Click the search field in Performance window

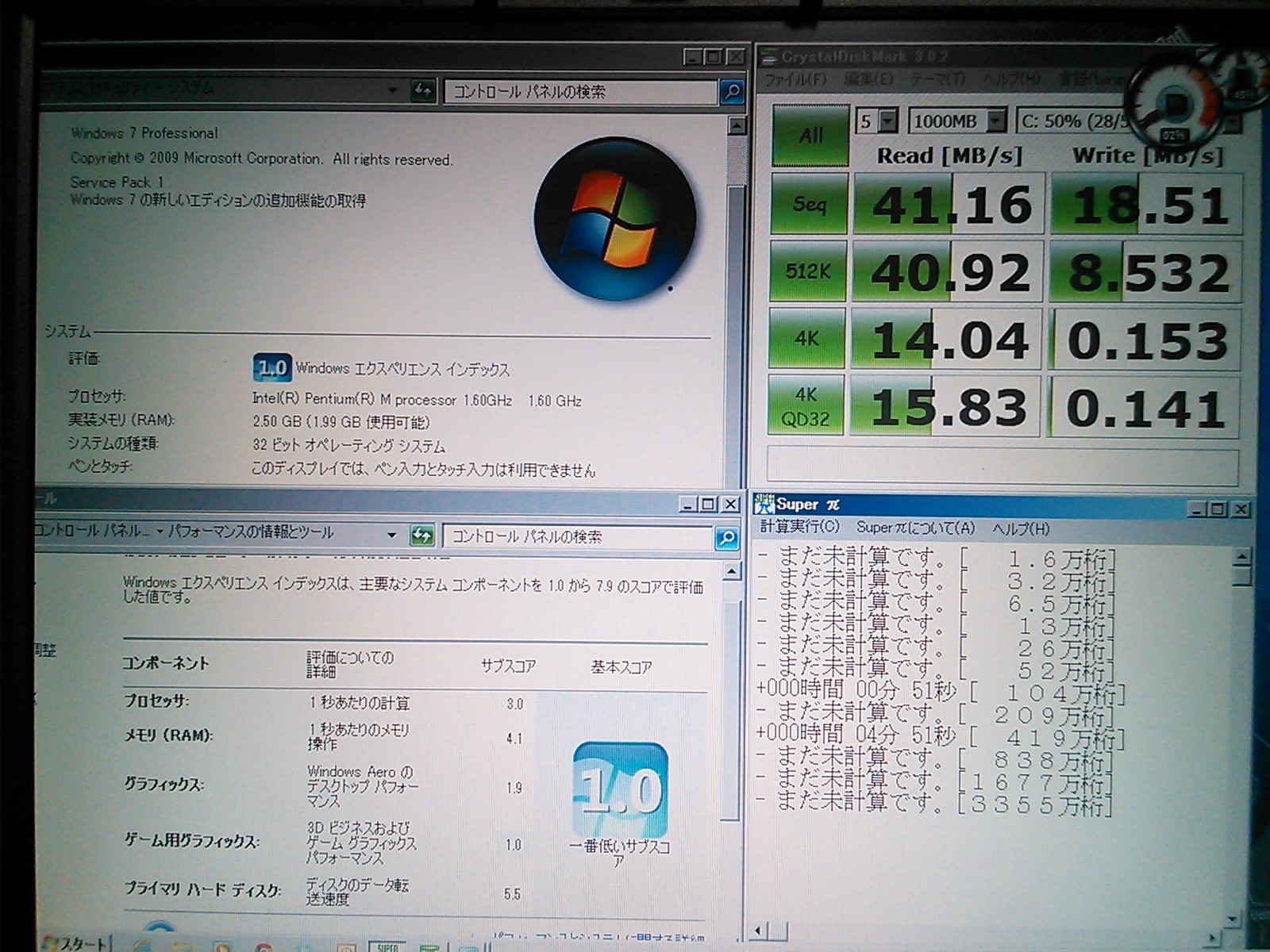579,537
